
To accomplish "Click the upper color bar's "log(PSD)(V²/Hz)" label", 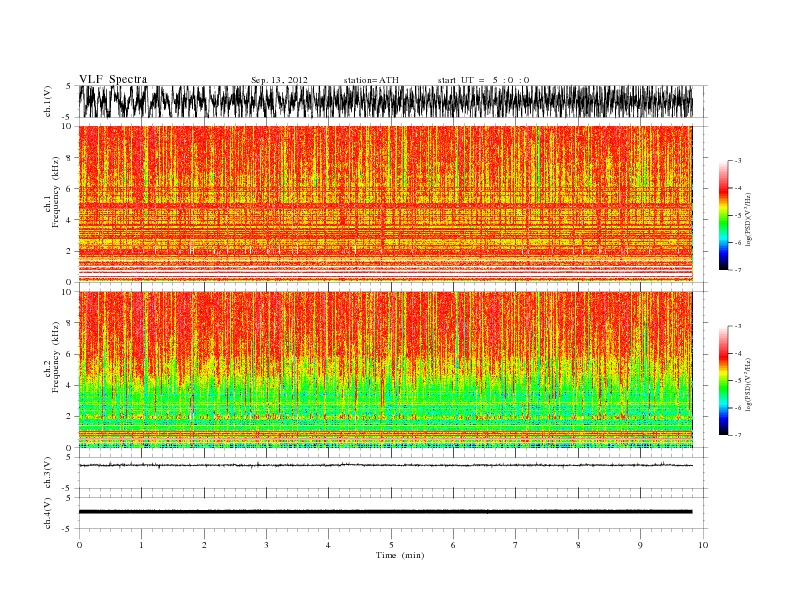I will [x=749, y=219].
